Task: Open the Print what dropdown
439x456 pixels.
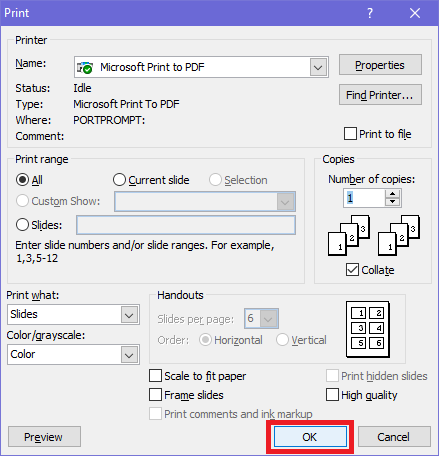Action: [x=129, y=315]
